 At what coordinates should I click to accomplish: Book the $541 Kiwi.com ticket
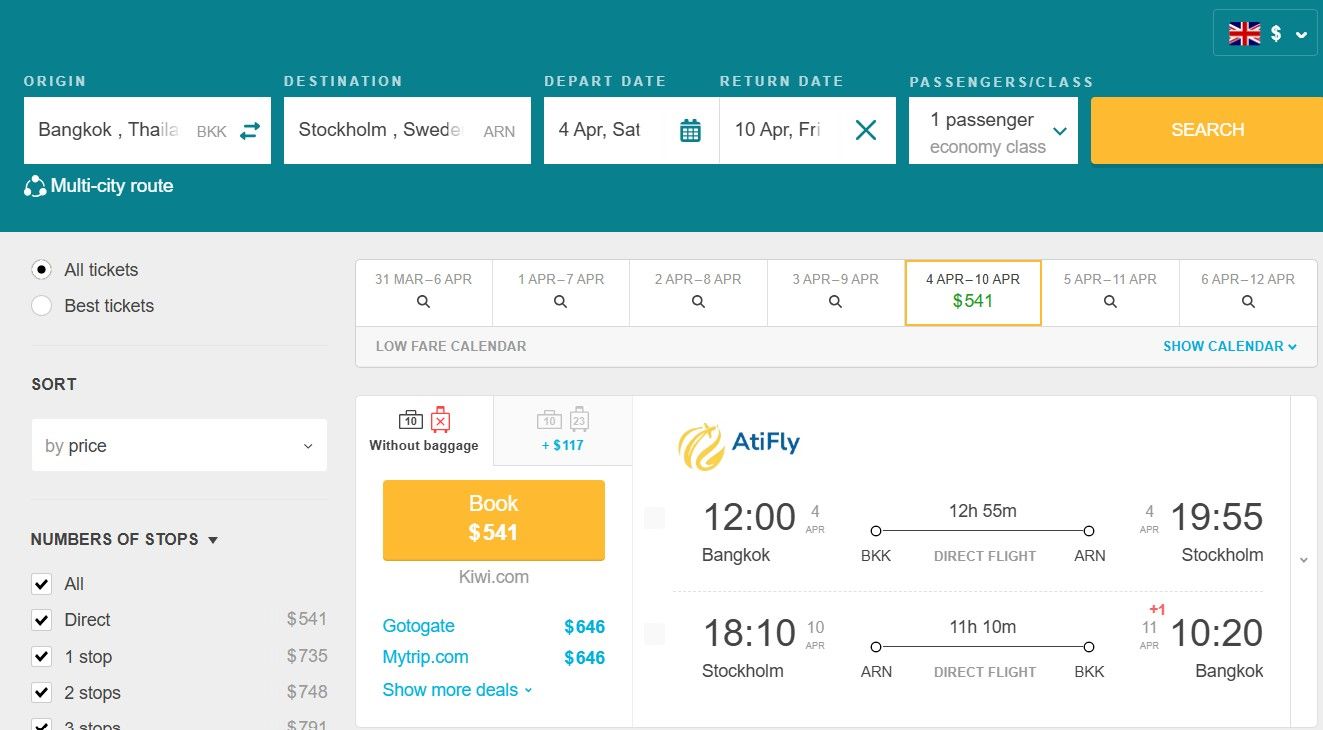(x=494, y=519)
